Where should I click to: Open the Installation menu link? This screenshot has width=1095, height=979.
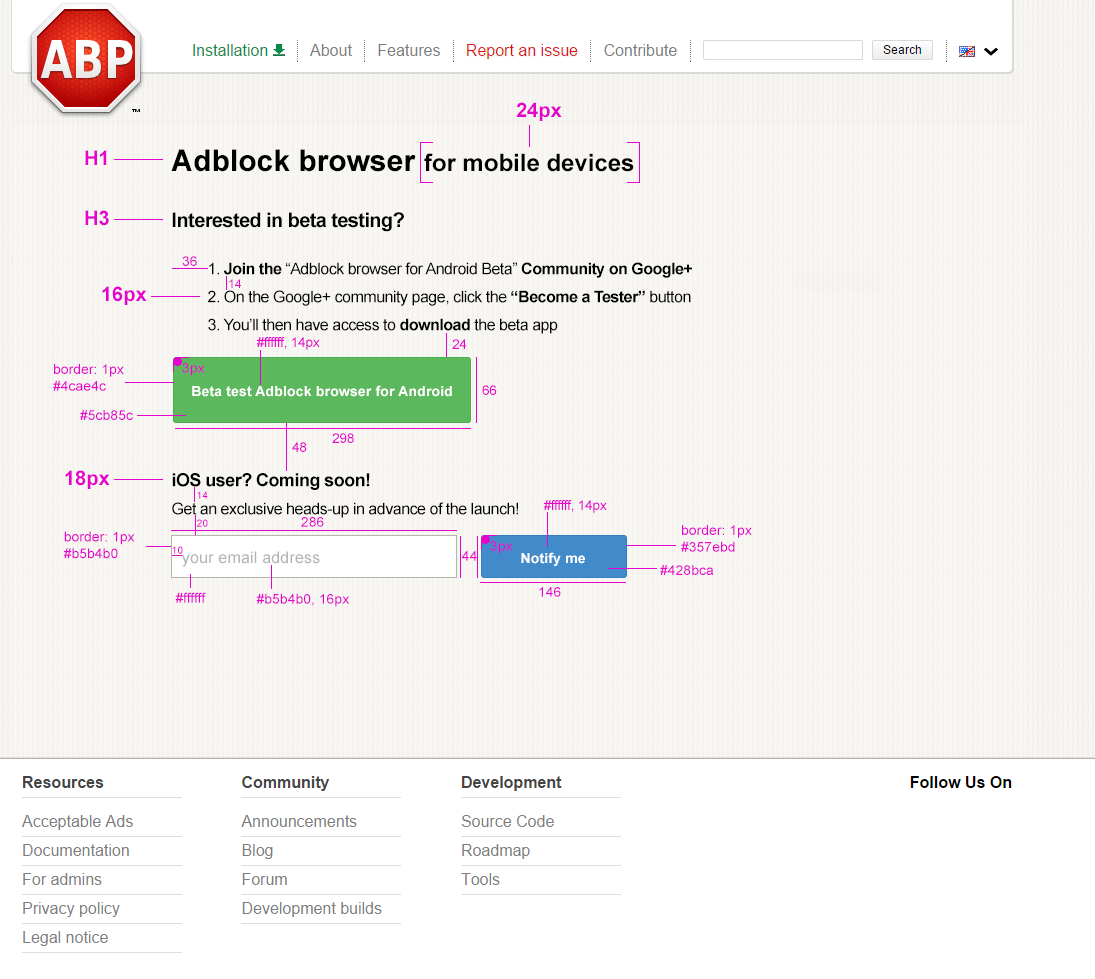pos(230,50)
